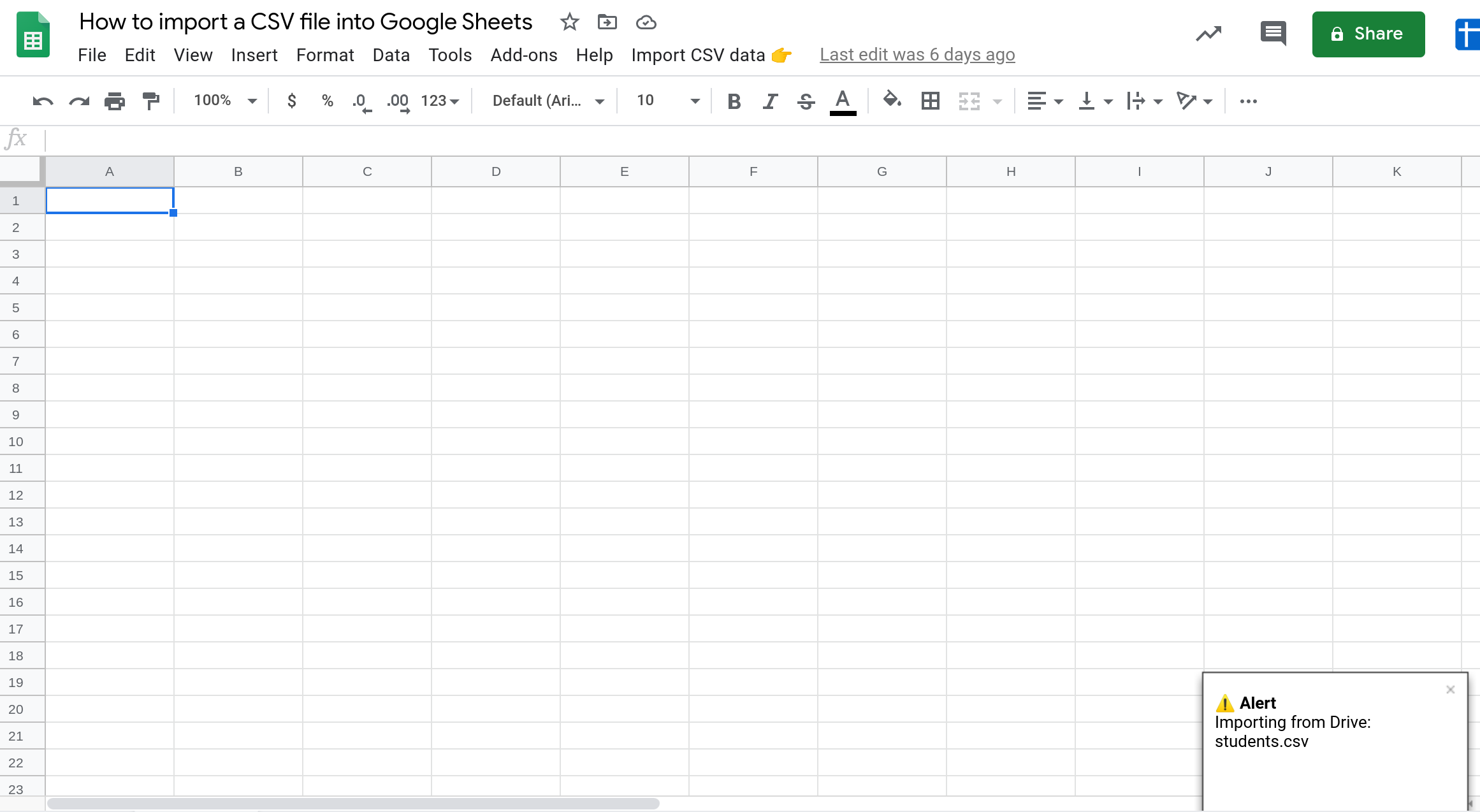Open text rotation dropdown
This screenshot has width=1480, height=812.
point(1194,101)
